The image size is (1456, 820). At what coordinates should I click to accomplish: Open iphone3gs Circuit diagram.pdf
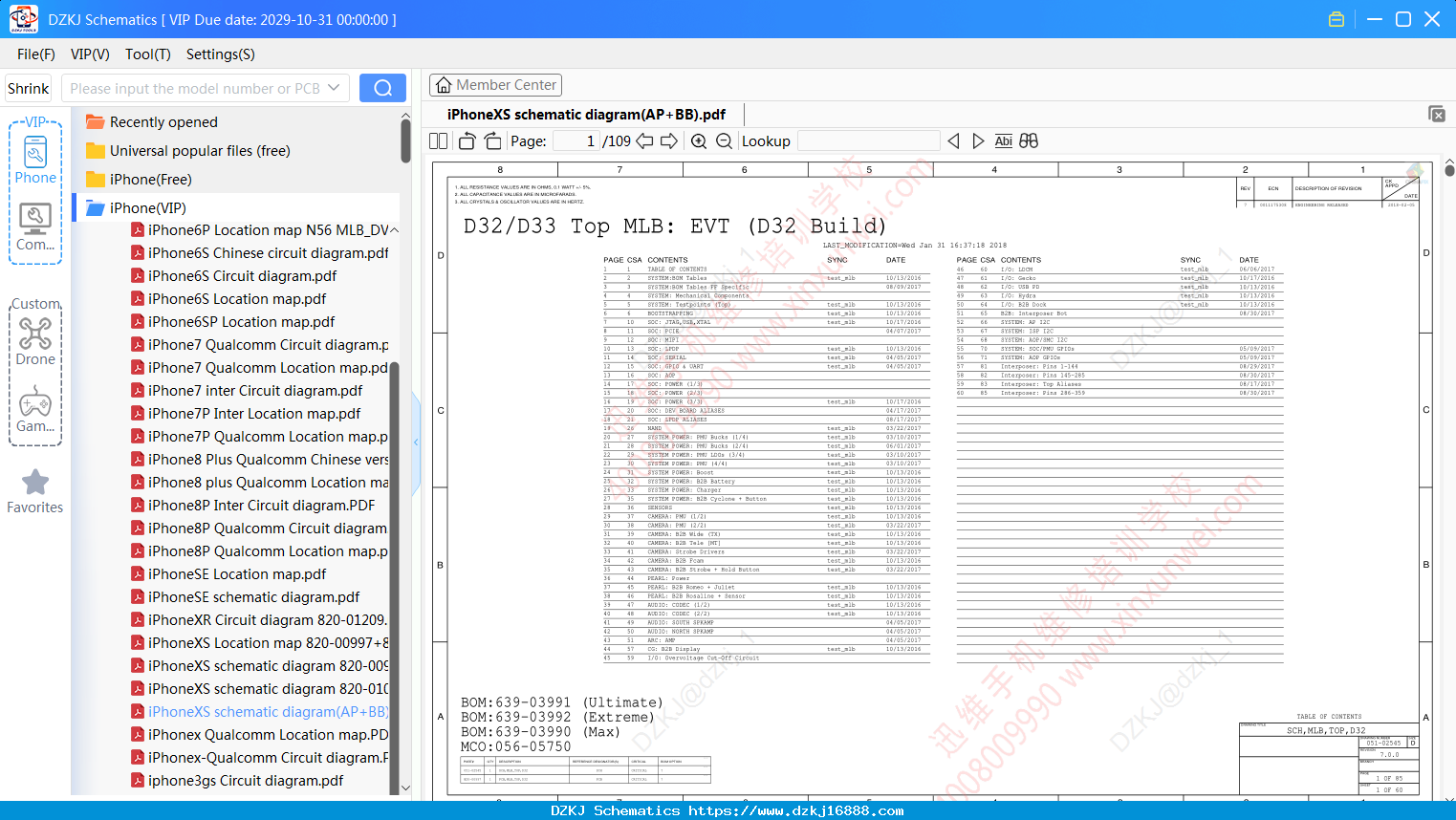point(237,781)
